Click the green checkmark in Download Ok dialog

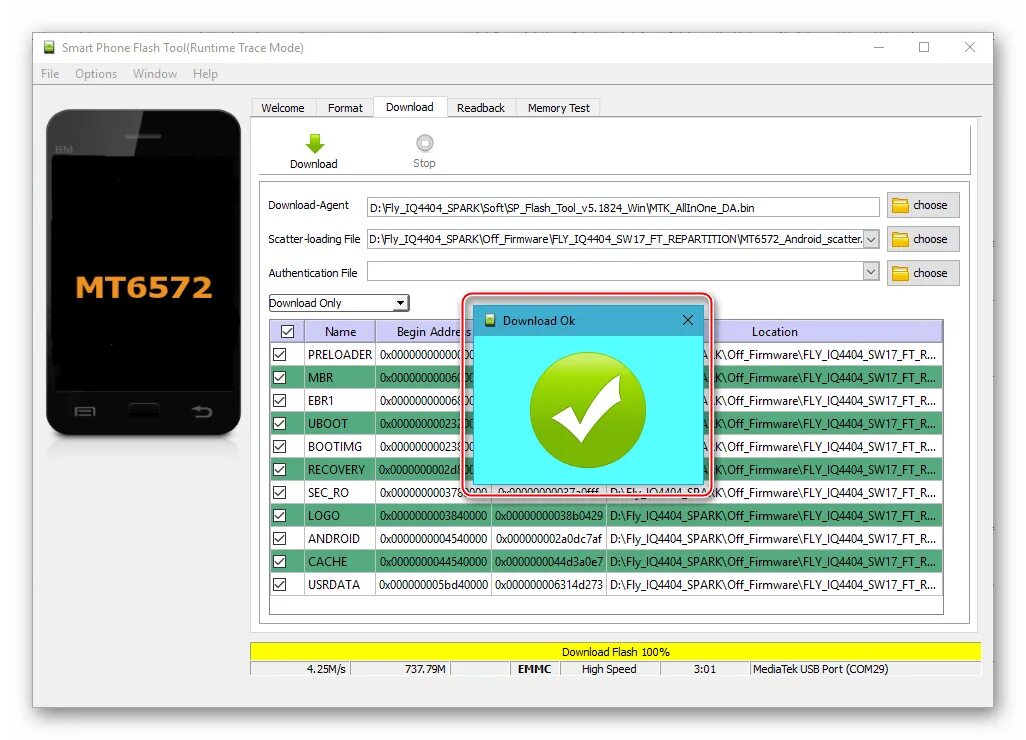(x=588, y=410)
